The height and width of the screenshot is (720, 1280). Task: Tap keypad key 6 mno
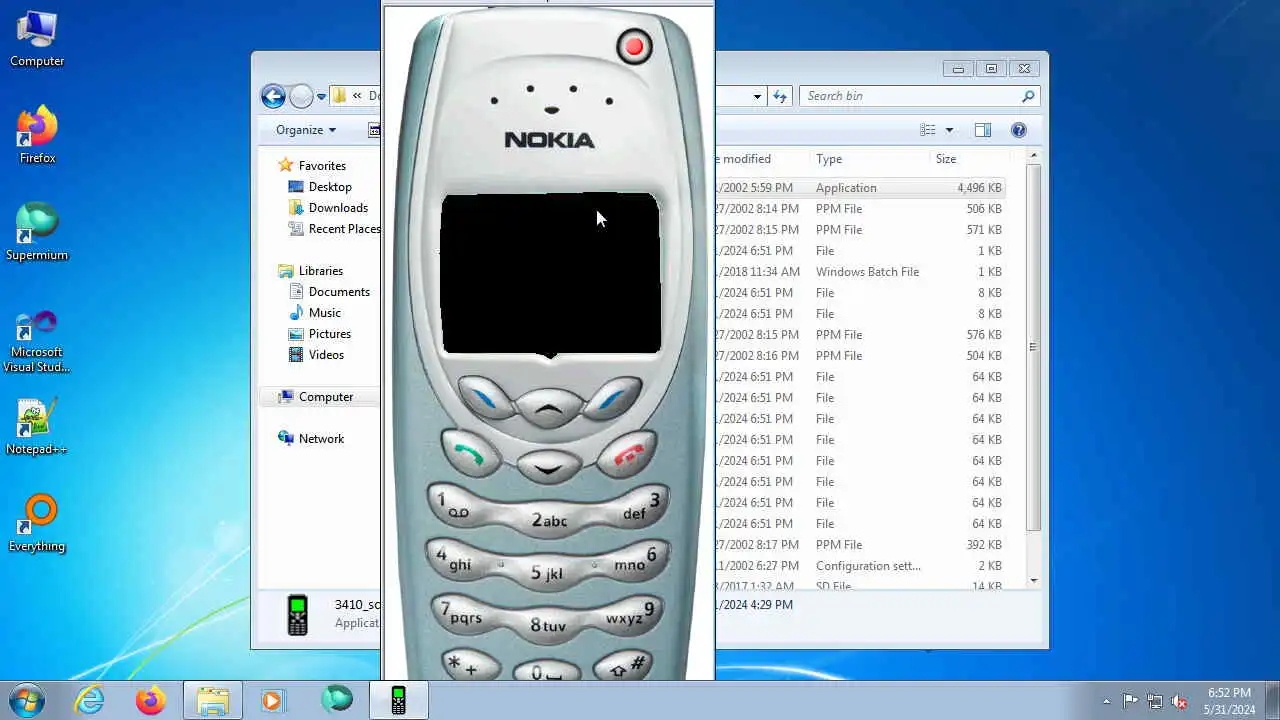click(637, 560)
